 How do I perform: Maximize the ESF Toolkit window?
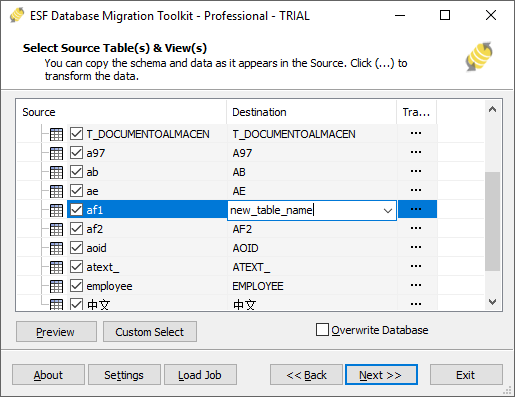click(445, 15)
